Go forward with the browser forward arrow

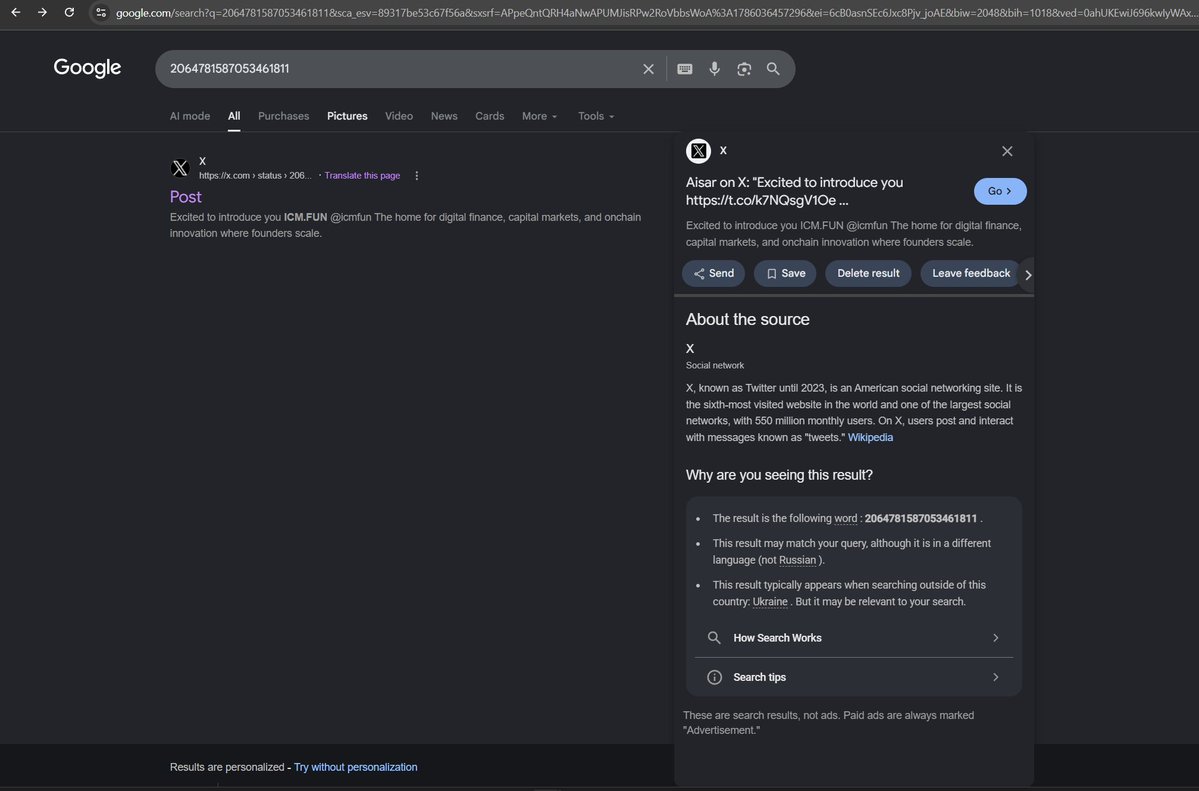tap(42, 12)
